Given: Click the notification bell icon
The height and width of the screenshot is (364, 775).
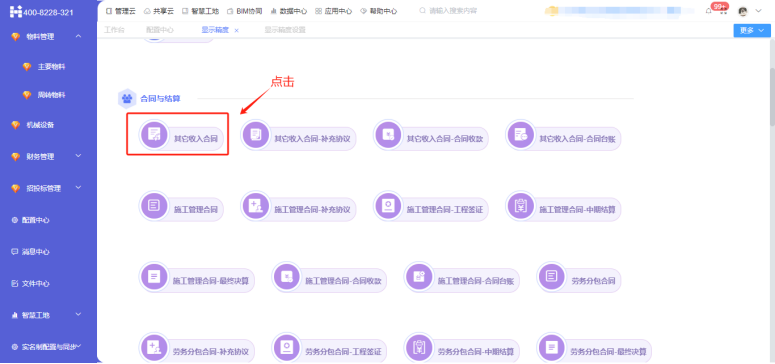Looking at the screenshot, I should coord(708,11).
